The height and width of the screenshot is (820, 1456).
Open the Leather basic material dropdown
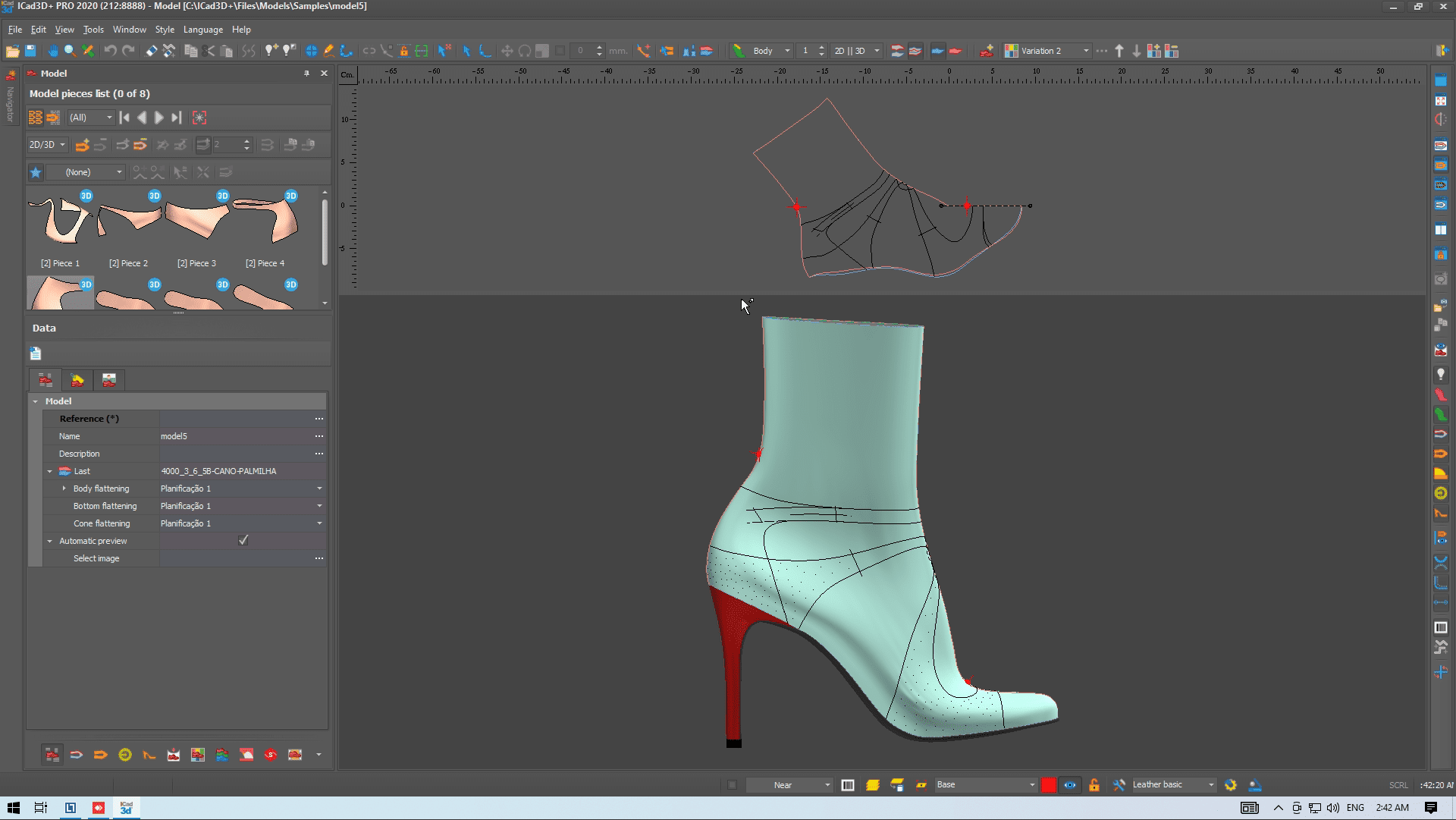pyautogui.click(x=1210, y=785)
